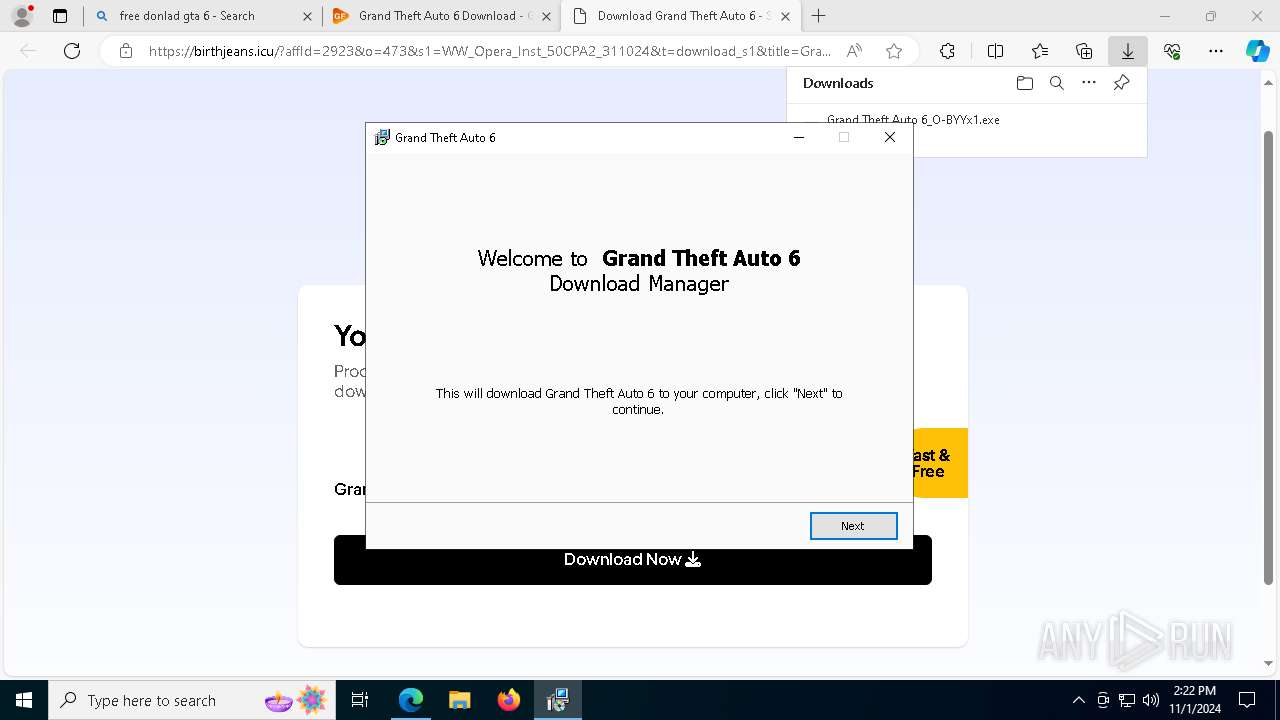The height and width of the screenshot is (720, 1280).
Task: Open the volume control in tray
Action: [1151, 700]
